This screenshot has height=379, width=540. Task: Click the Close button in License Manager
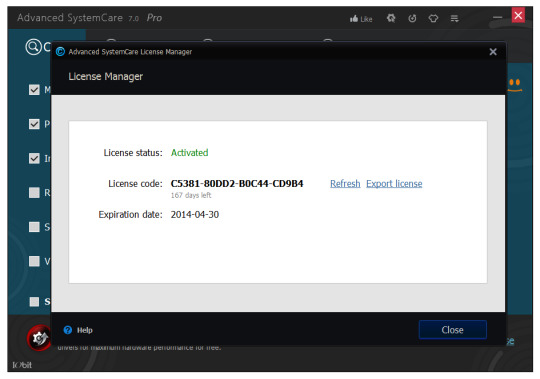tap(453, 330)
